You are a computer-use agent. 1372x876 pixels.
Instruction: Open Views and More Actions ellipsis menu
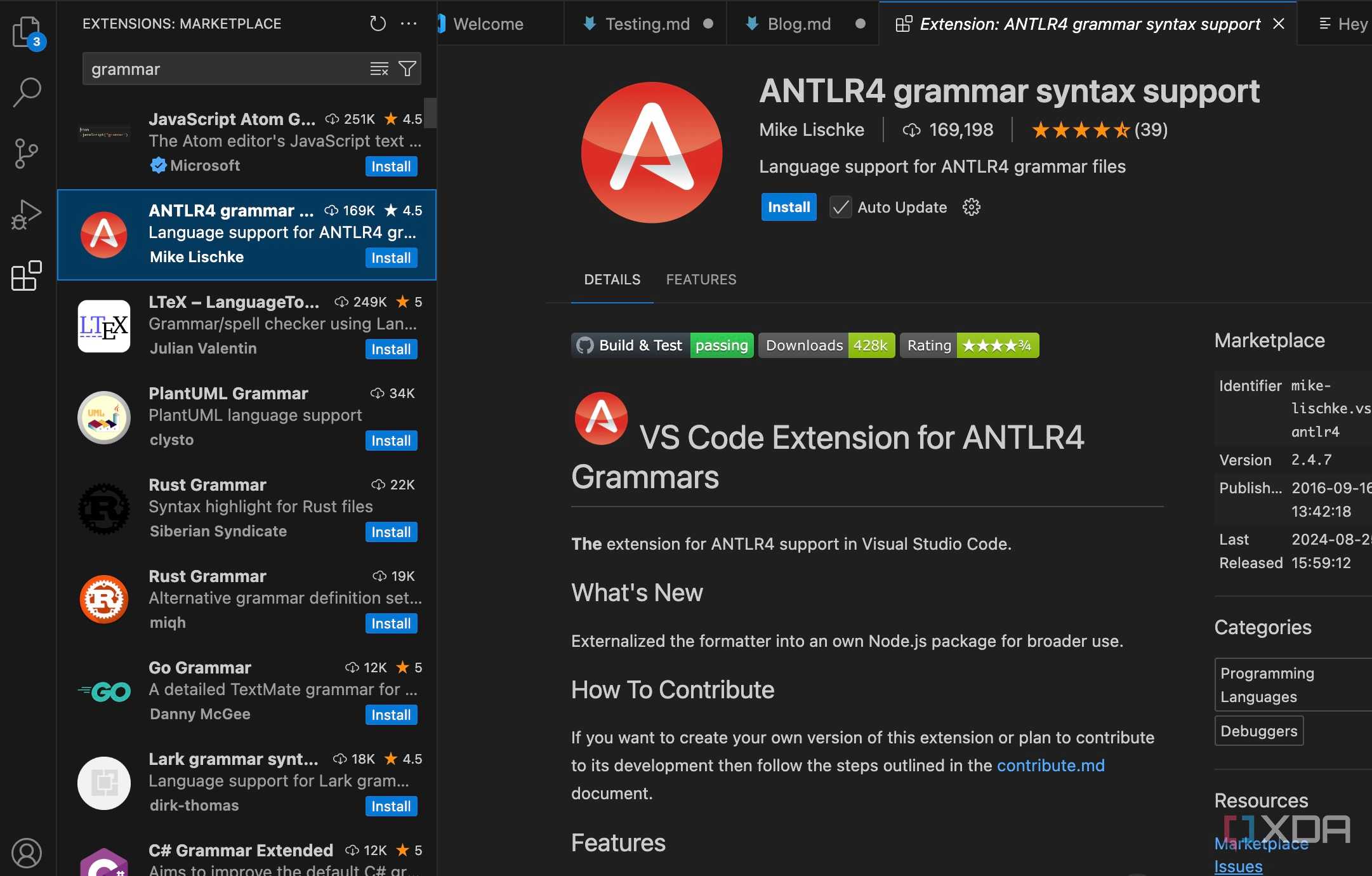tap(409, 24)
